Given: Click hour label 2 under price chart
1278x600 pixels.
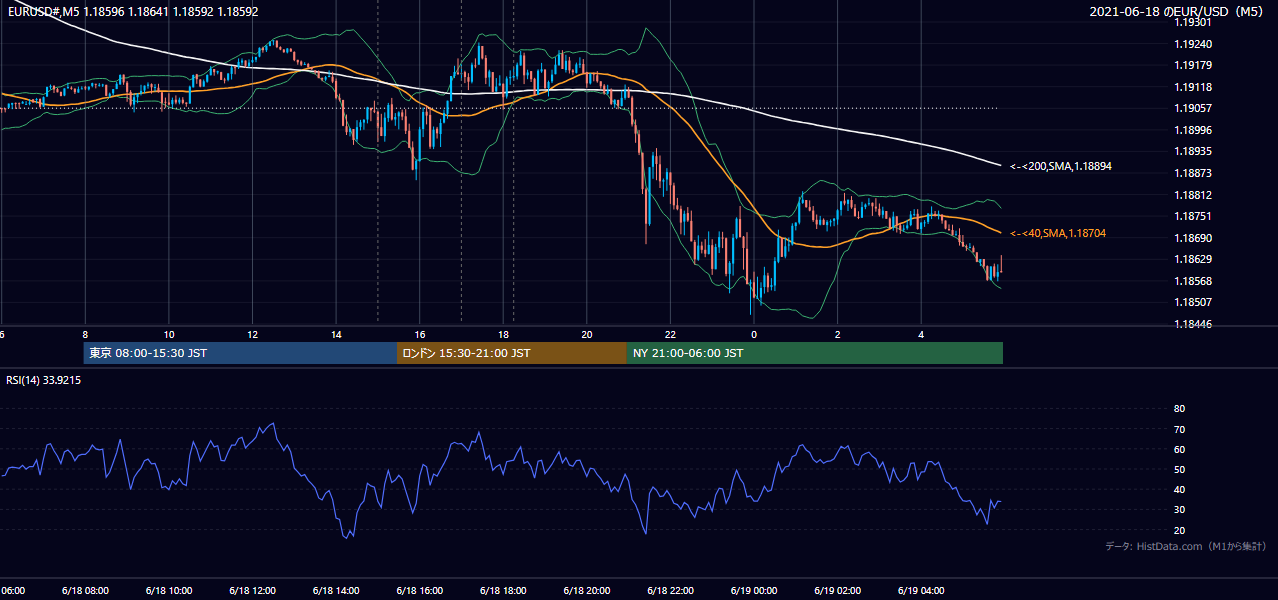Looking at the screenshot, I should [838, 335].
